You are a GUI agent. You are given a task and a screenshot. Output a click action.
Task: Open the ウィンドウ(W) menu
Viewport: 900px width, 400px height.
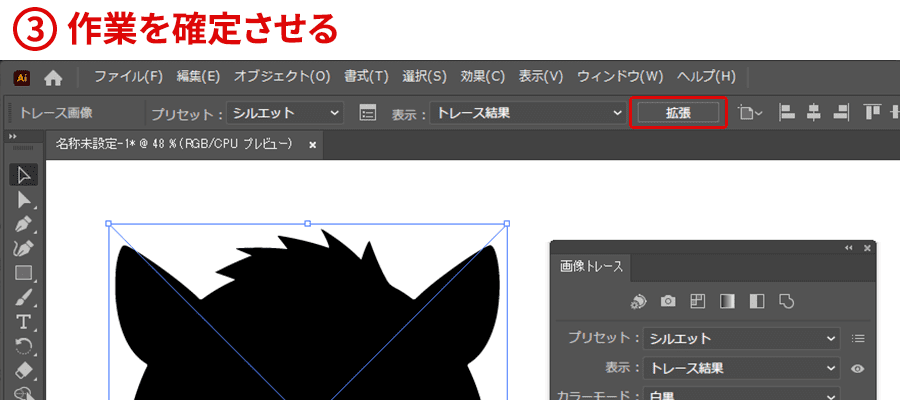620,76
